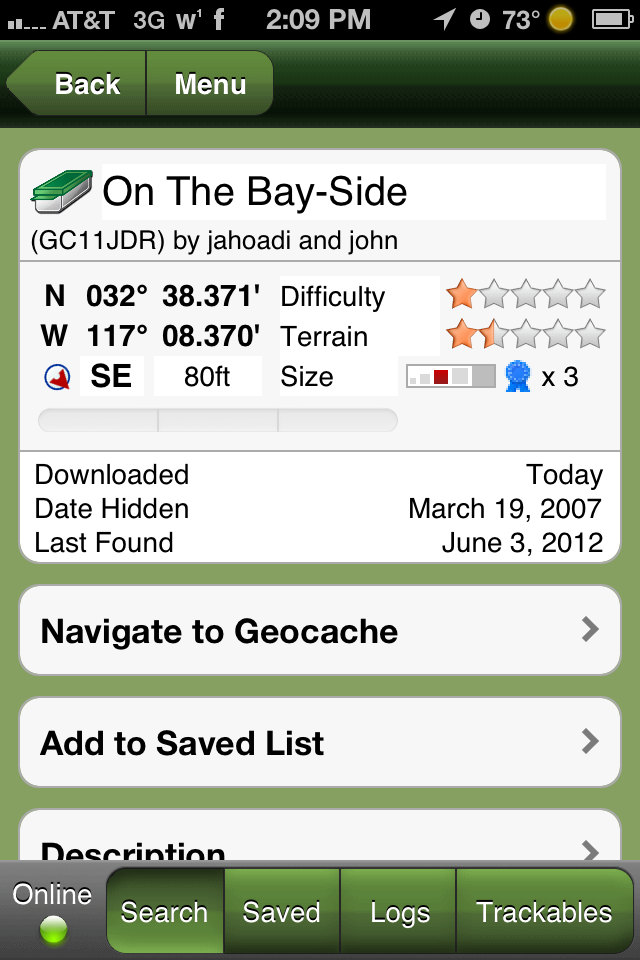The height and width of the screenshot is (960, 640).
Task: Select the Search tab
Action: coord(164,912)
